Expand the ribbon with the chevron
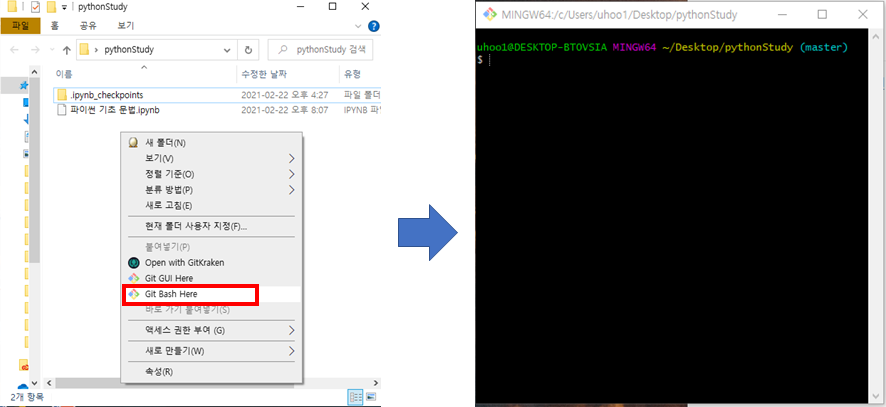Screen dimensions: 886x407 pos(358,26)
